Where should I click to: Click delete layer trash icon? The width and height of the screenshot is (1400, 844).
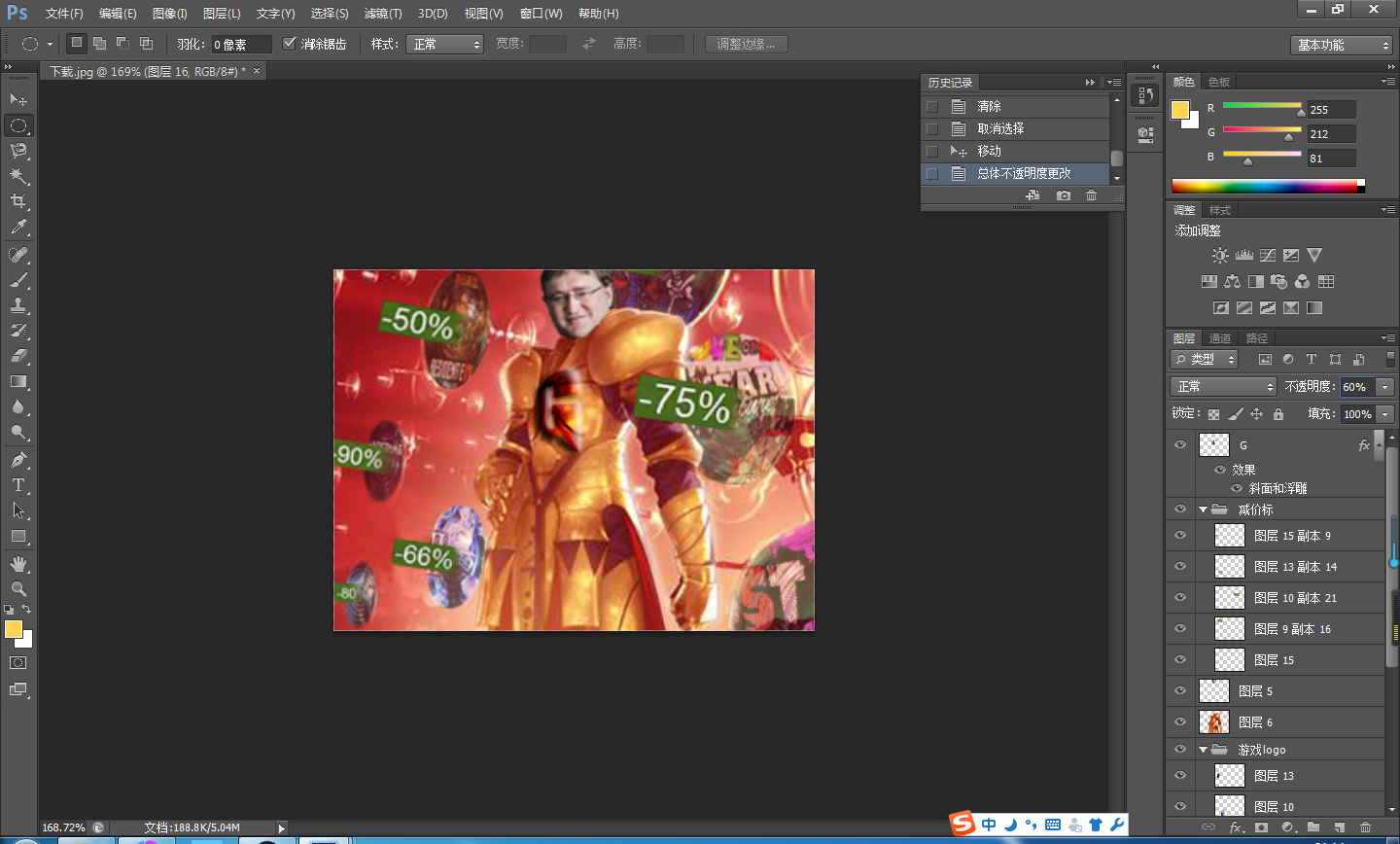[1365, 827]
